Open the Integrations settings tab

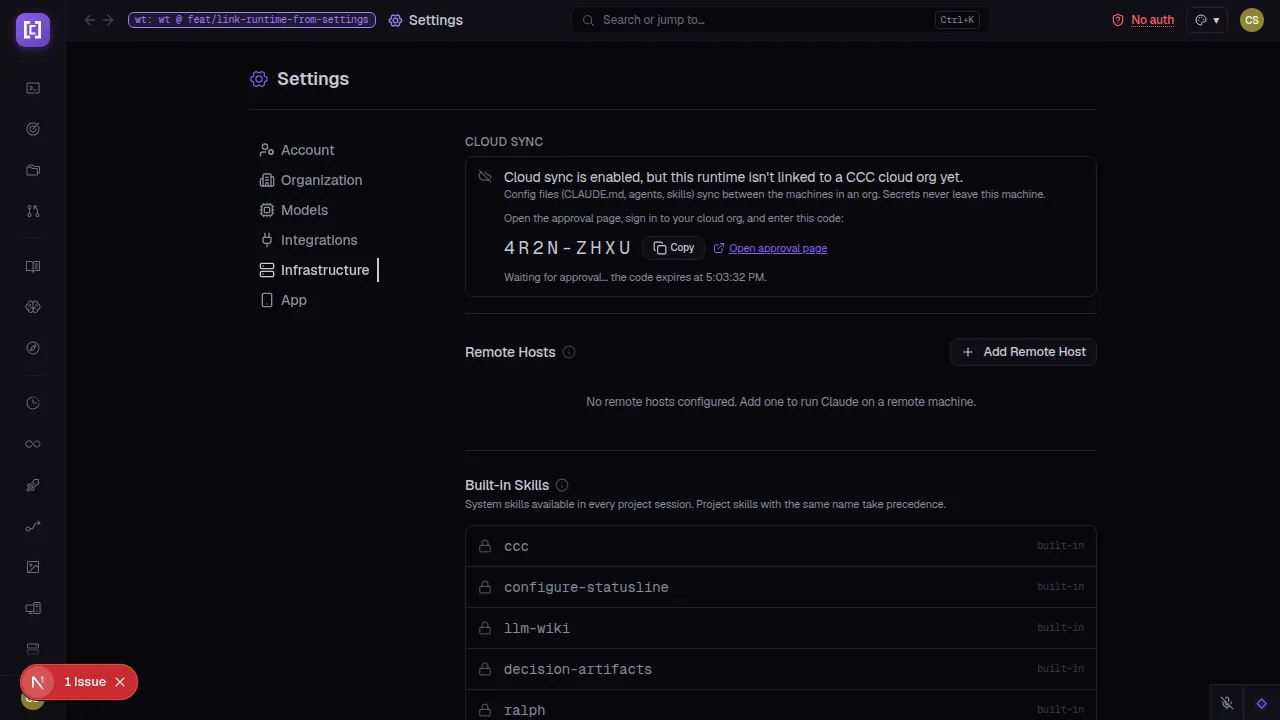click(x=308, y=240)
